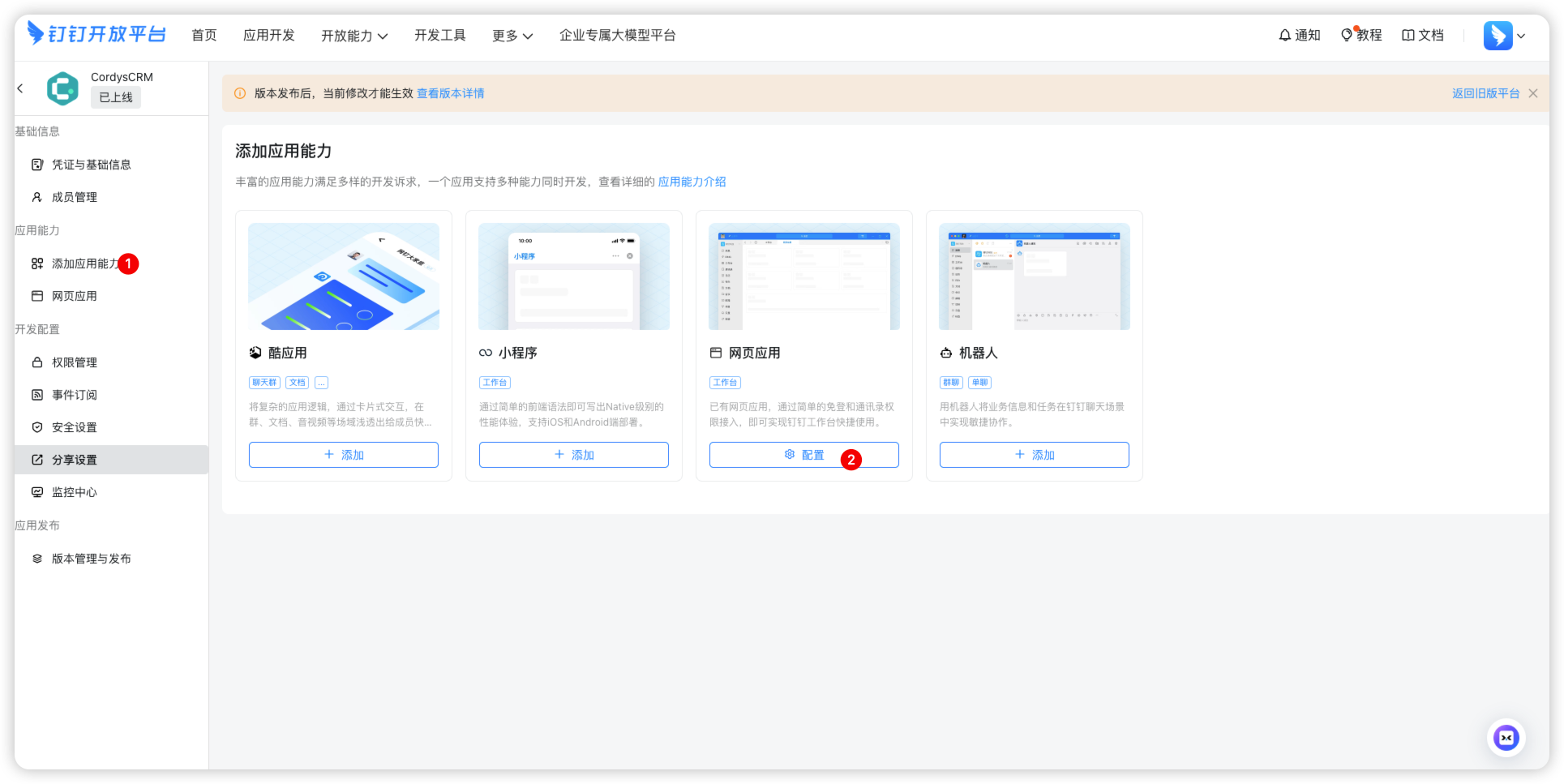Open the floating assistant chat bubble
Screen dimensions: 1564x784
click(x=1506, y=738)
